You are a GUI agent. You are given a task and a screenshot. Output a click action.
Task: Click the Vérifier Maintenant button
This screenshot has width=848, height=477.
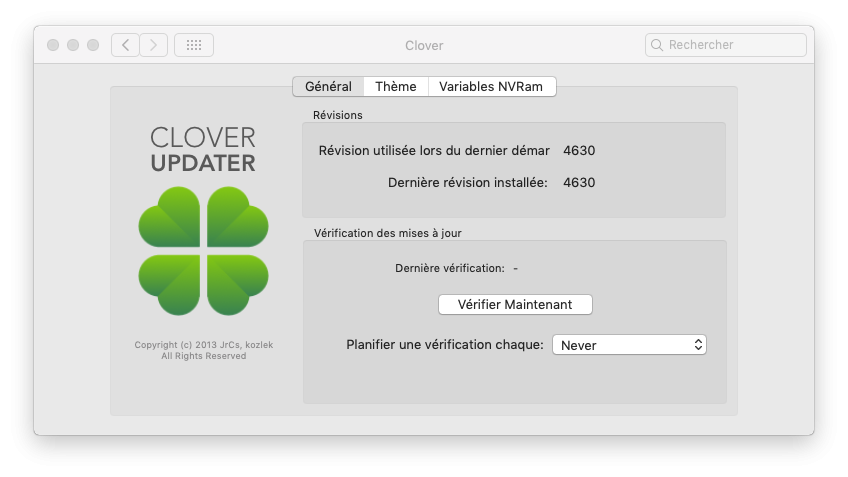[x=515, y=304]
